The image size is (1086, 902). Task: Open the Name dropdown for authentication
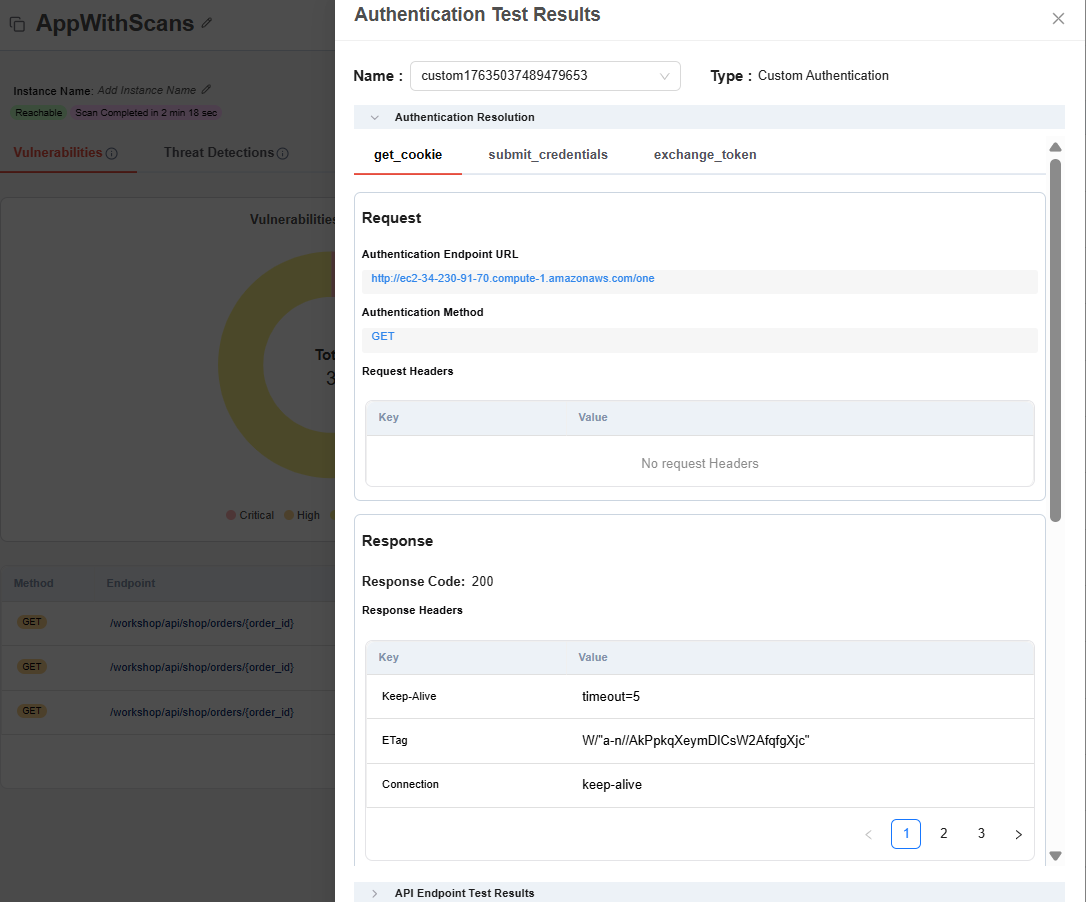coord(545,76)
